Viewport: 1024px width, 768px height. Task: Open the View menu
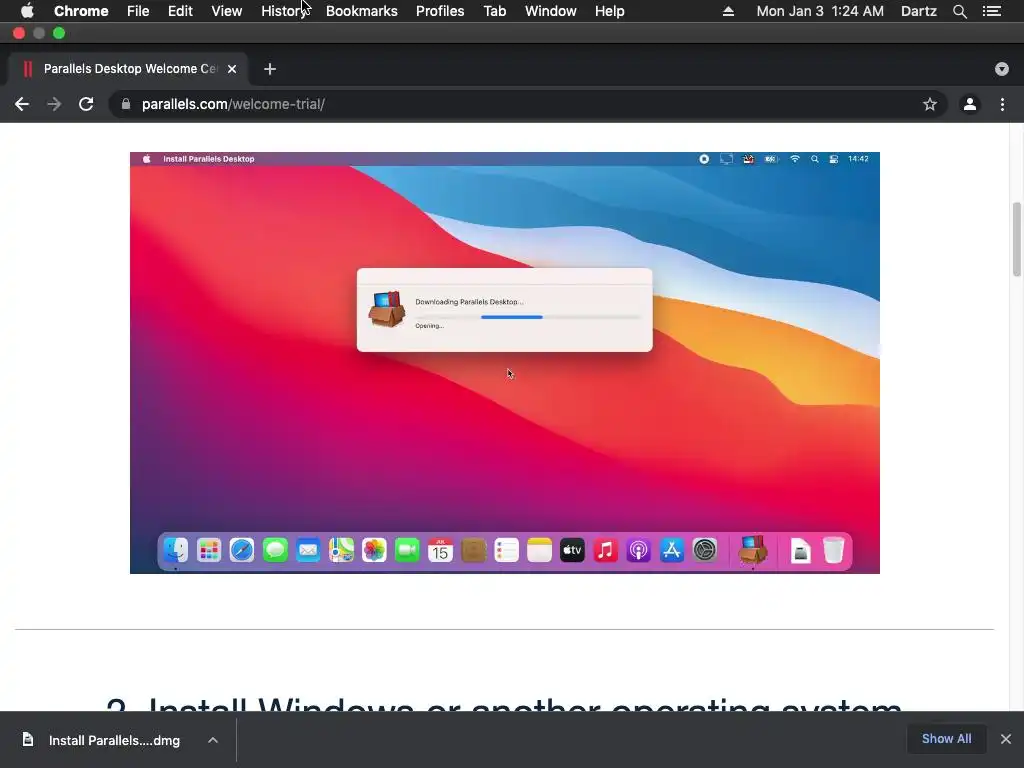[227, 11]
